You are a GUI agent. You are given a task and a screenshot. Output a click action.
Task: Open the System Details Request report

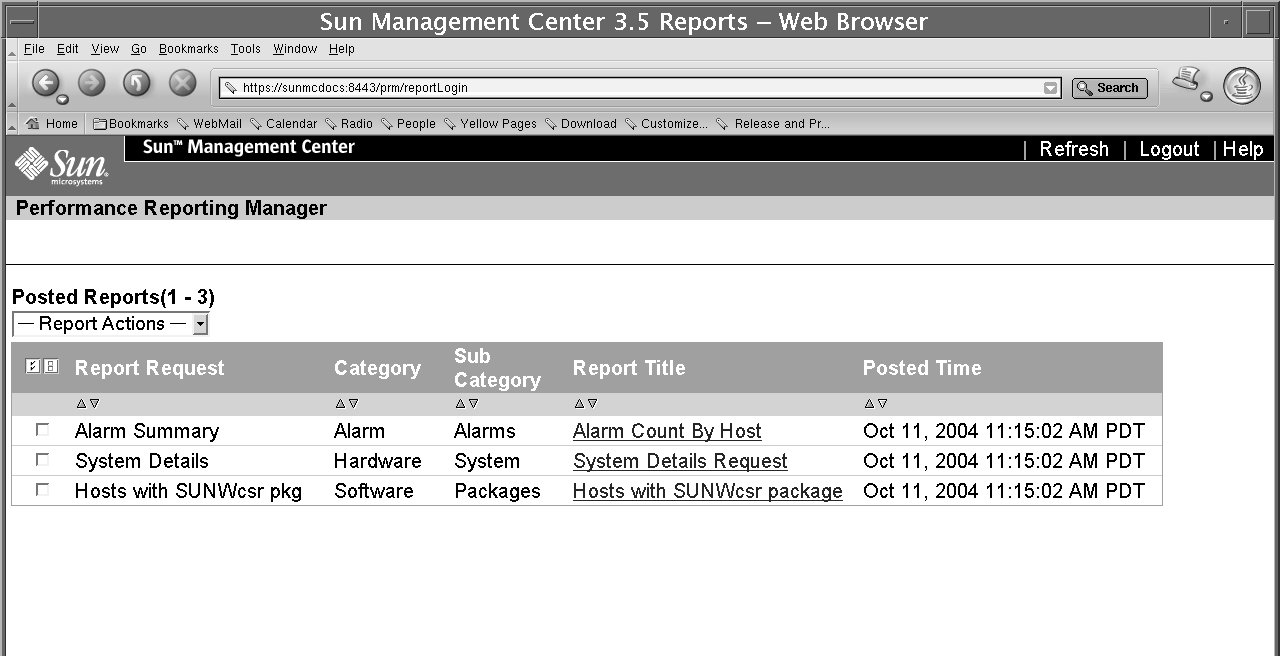(x=680, y=461)
